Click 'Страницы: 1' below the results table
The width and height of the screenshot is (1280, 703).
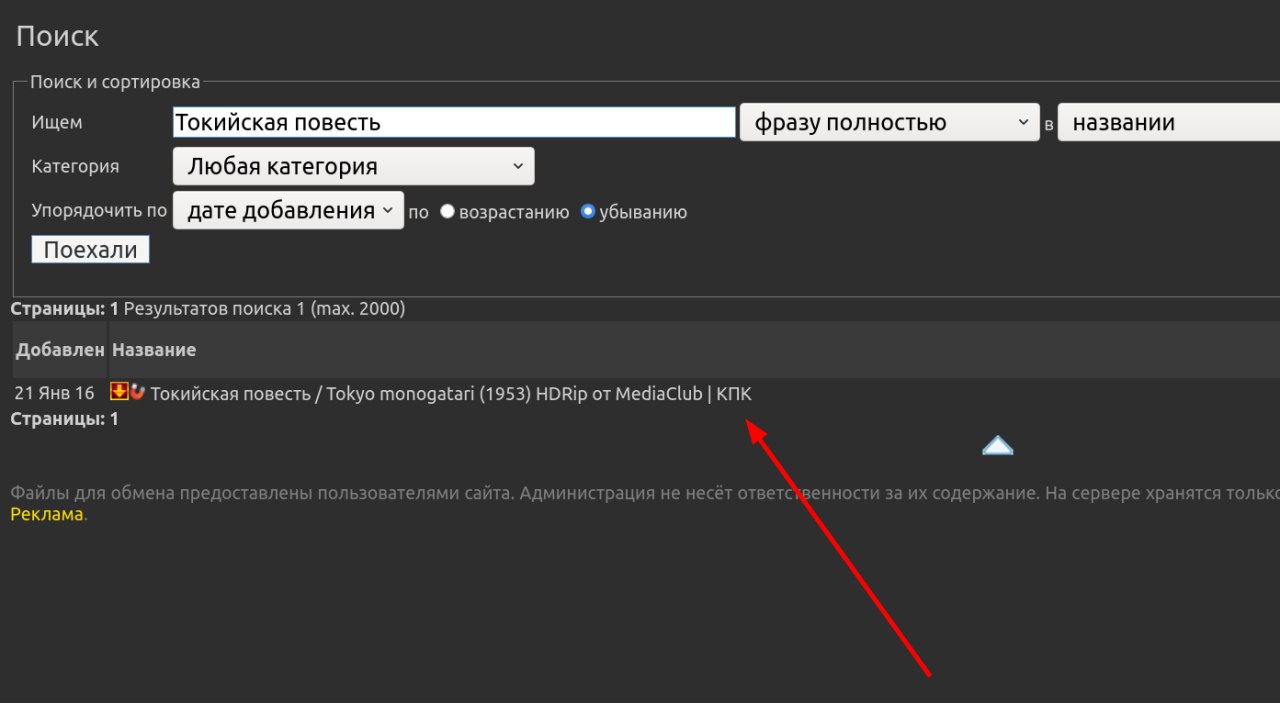[64, 419]
